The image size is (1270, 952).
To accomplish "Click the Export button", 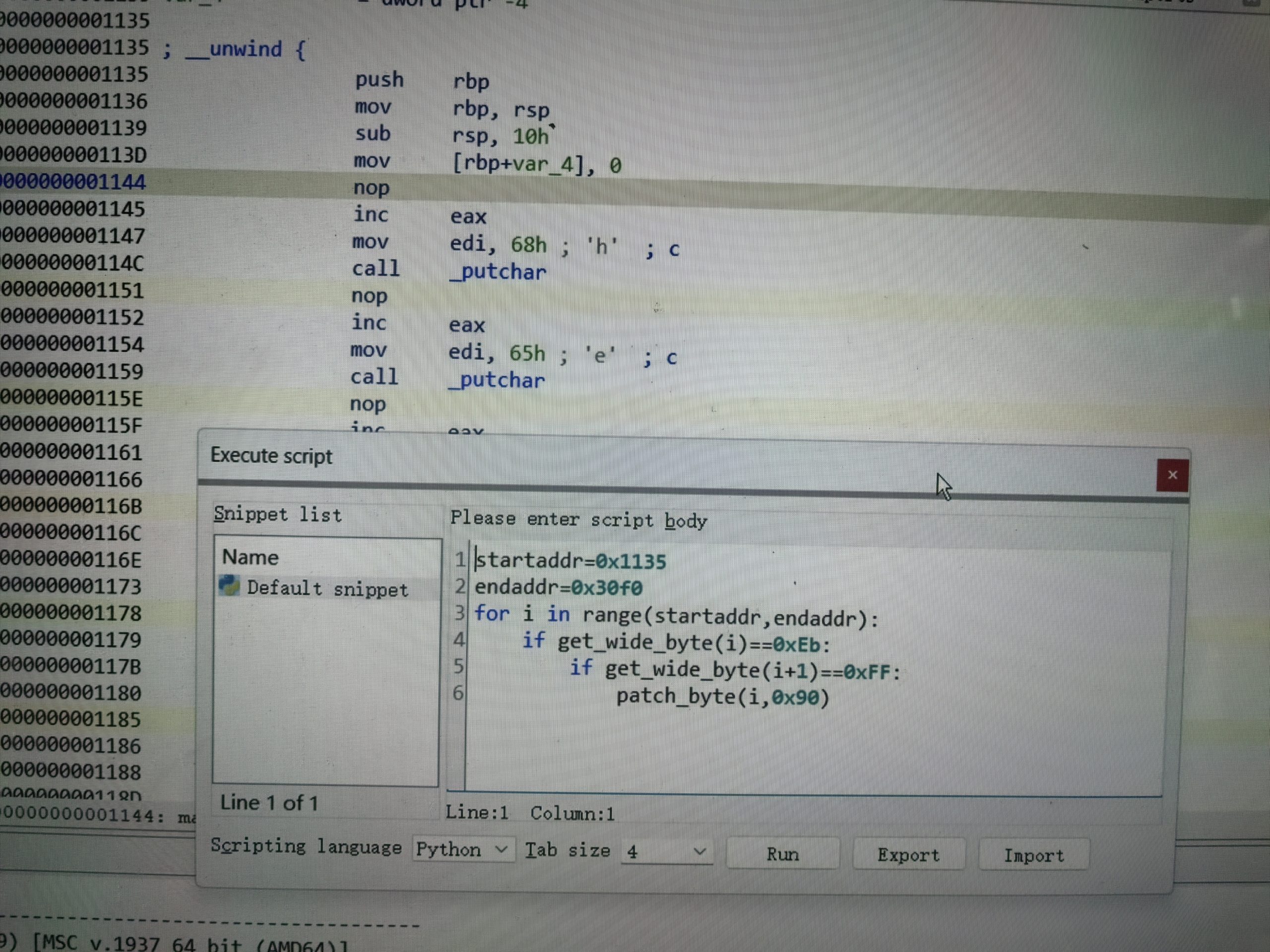I will [908, 855].
